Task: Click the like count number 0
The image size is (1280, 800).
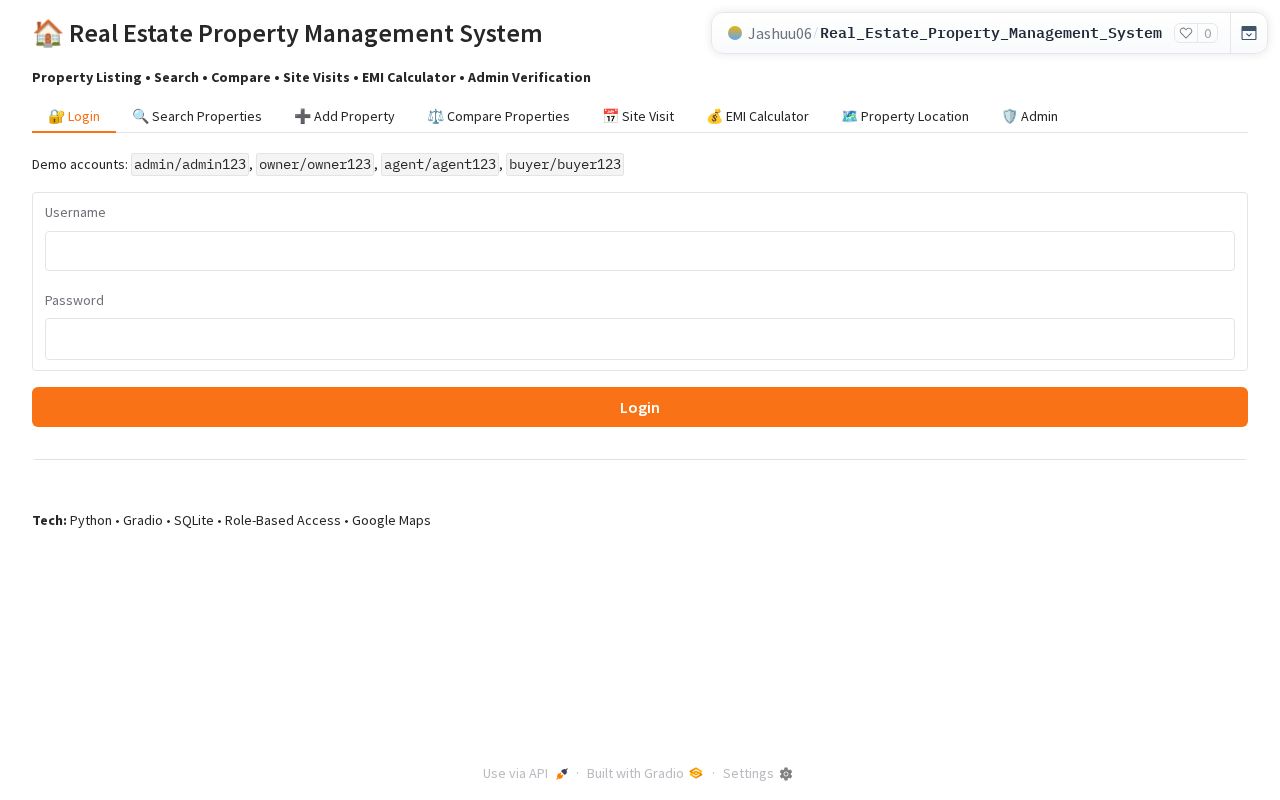Action: 1208,33
